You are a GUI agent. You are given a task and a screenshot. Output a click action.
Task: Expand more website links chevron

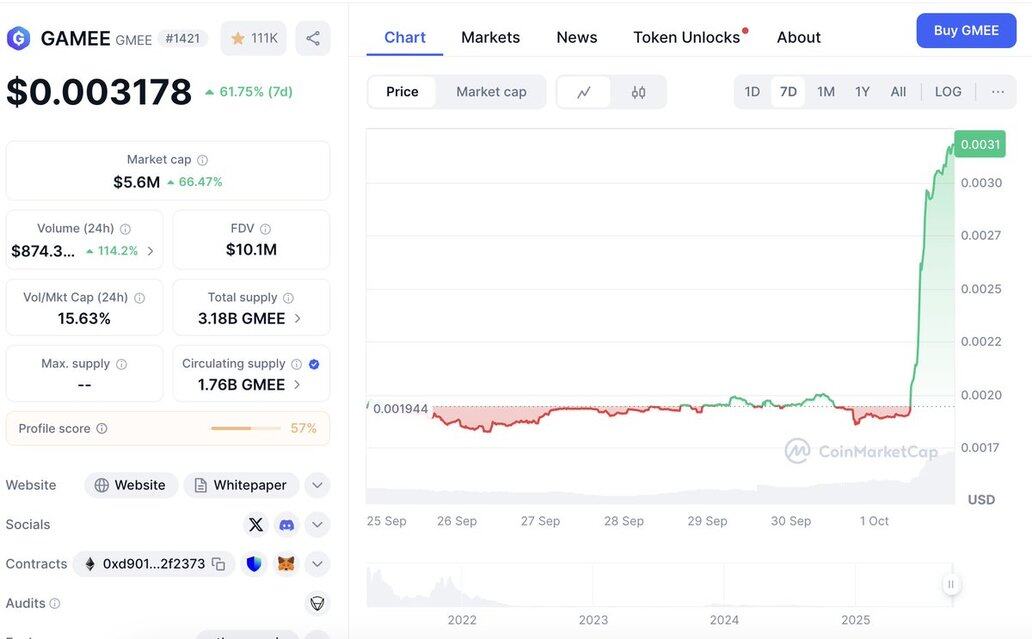[317, 485]
